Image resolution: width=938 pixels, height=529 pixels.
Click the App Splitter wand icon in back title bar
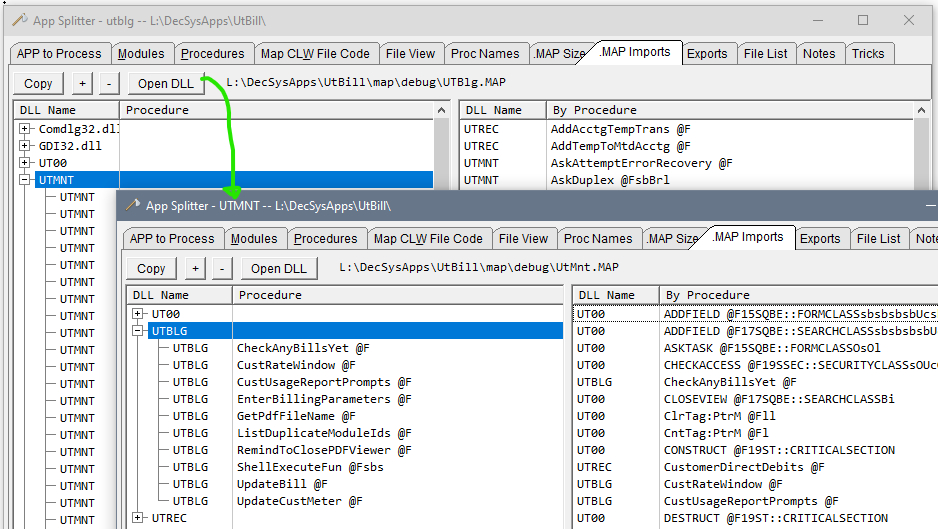18,20
